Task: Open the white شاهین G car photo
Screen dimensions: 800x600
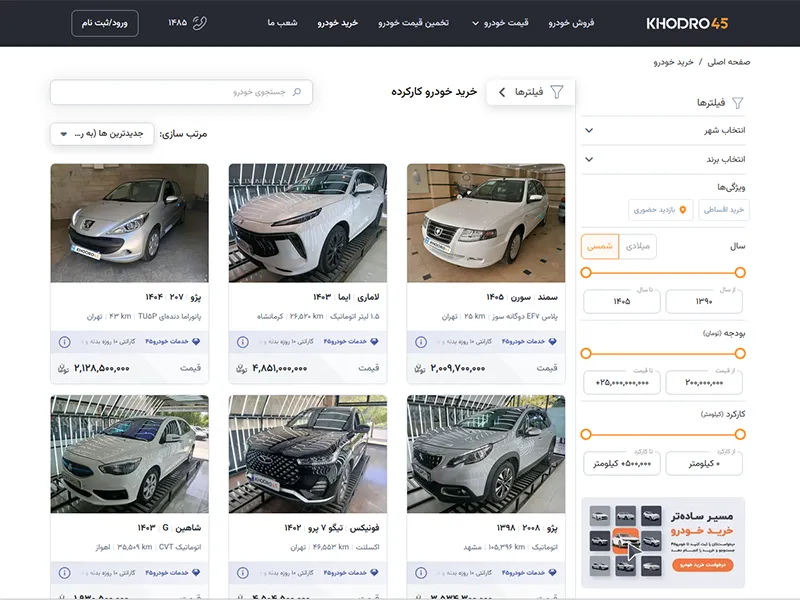Action: 130,454
